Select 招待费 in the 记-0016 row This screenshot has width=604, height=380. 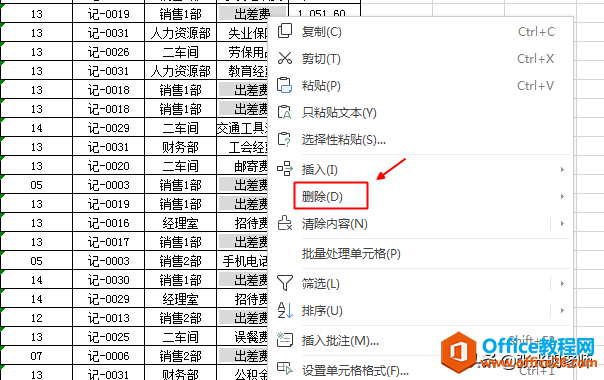click(x=243, y=223)
